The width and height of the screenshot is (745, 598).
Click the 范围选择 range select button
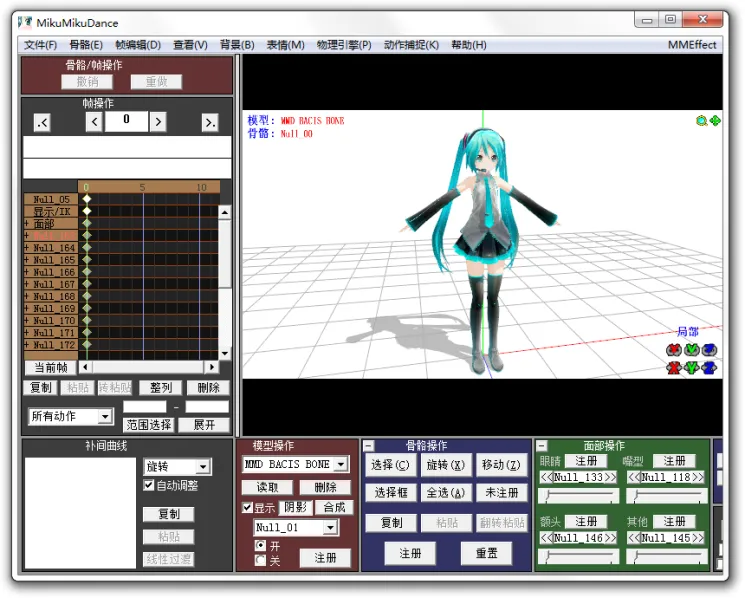(x=149, y=425)
